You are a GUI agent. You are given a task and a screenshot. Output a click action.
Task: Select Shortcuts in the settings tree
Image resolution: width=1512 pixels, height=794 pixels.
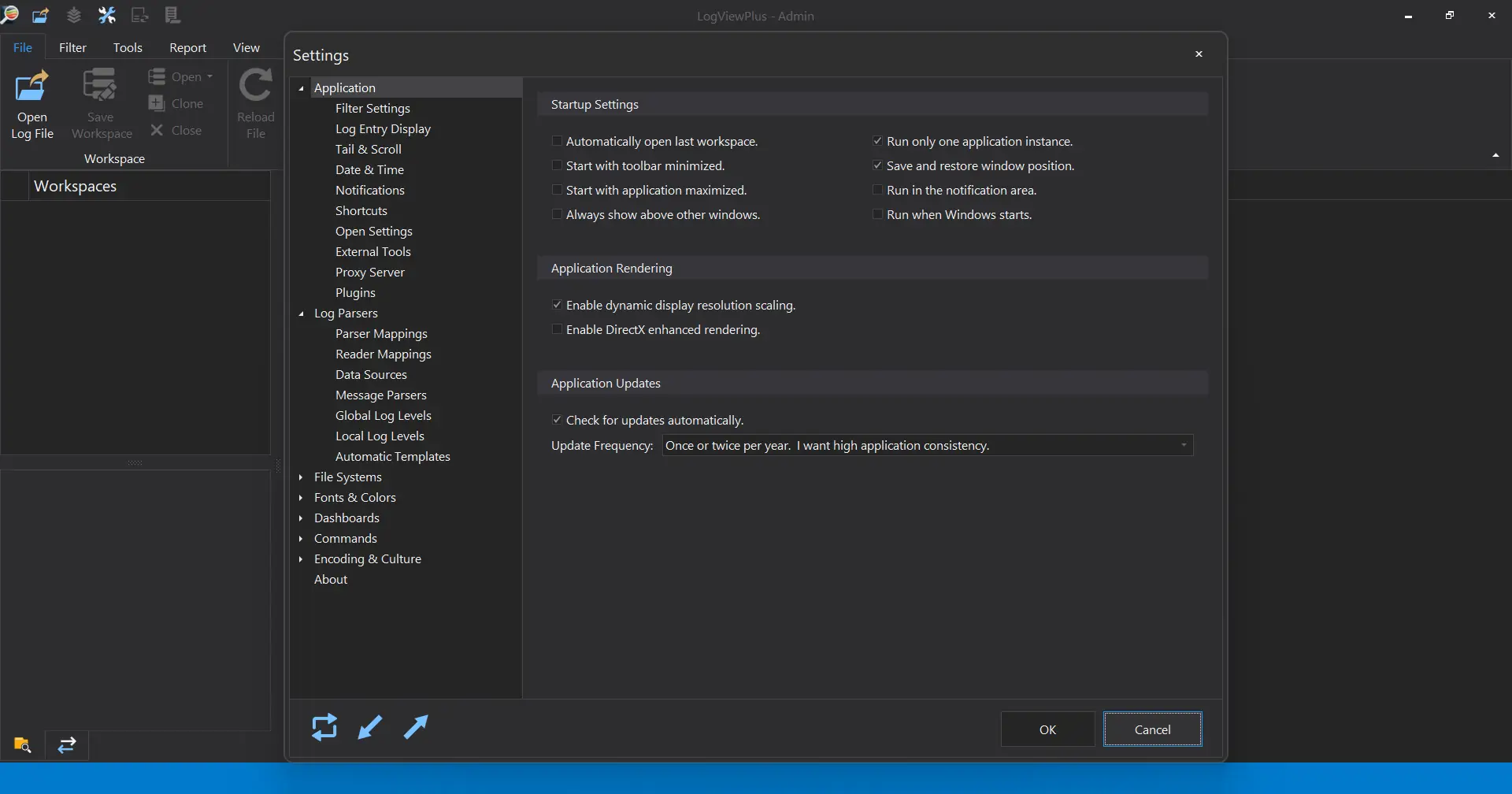pos(361,210)
